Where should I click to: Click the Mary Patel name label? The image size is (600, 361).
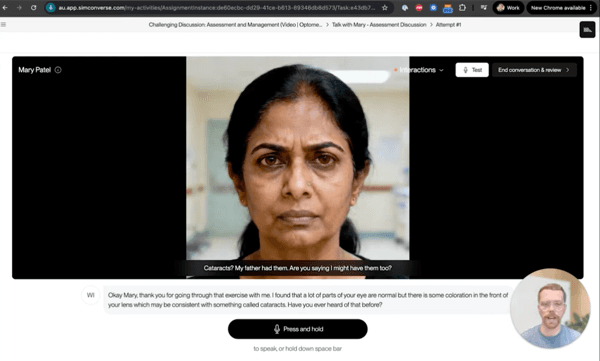(34, 70)
